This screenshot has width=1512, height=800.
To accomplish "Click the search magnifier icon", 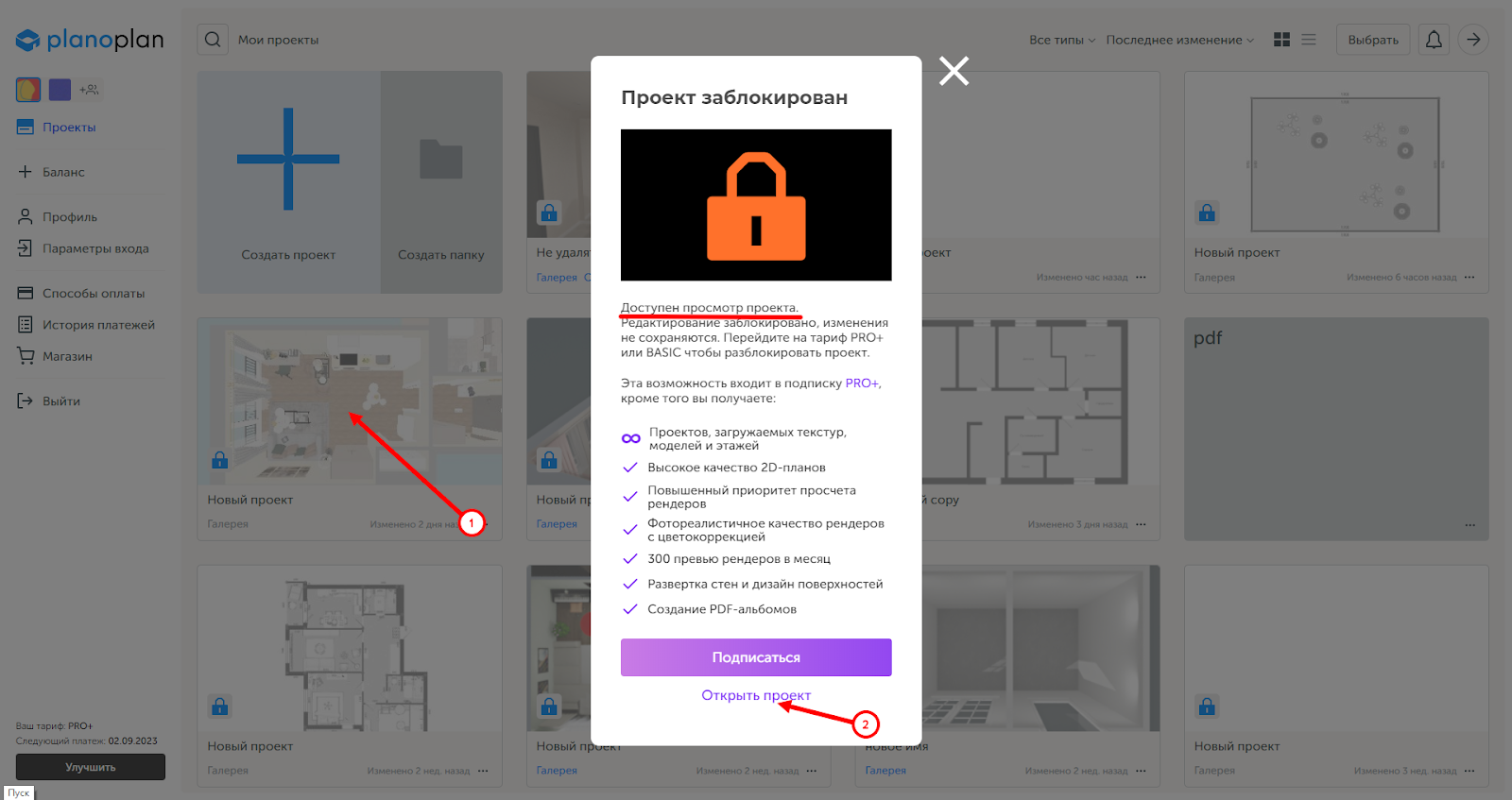I will point(213,40).
